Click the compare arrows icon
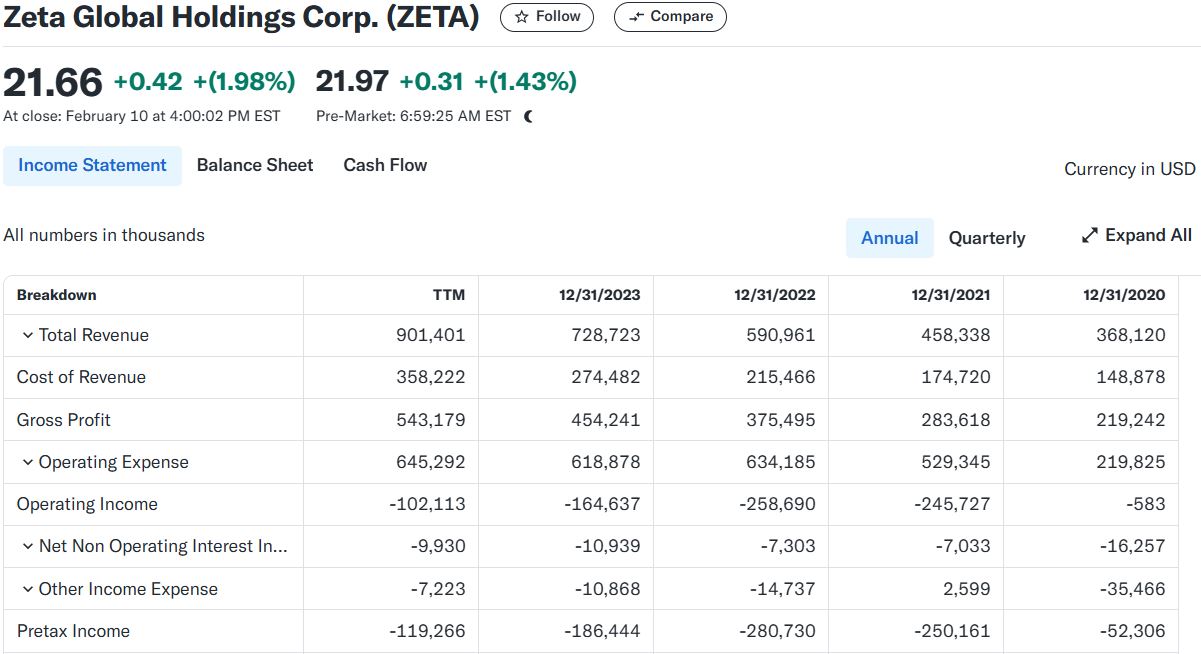1201x654 pixels. [636, 17]
